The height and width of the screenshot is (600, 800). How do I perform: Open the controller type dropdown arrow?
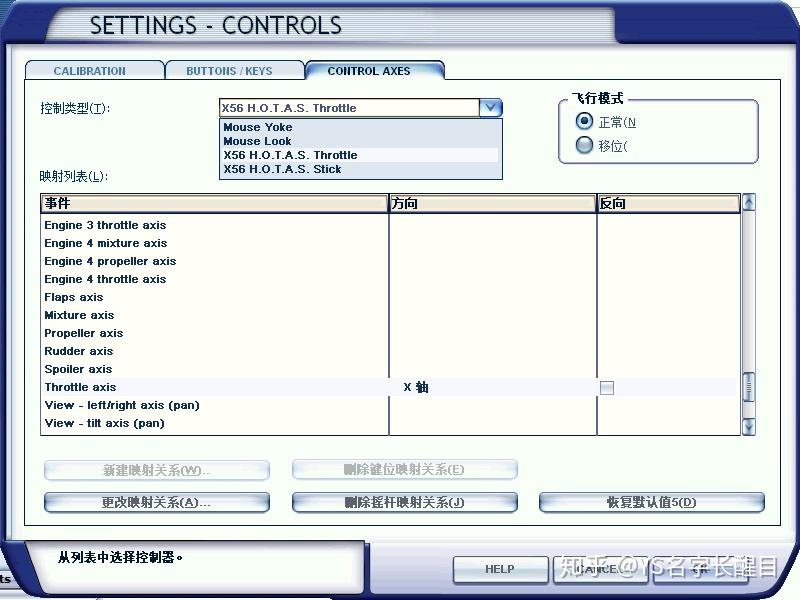[490, 108]
